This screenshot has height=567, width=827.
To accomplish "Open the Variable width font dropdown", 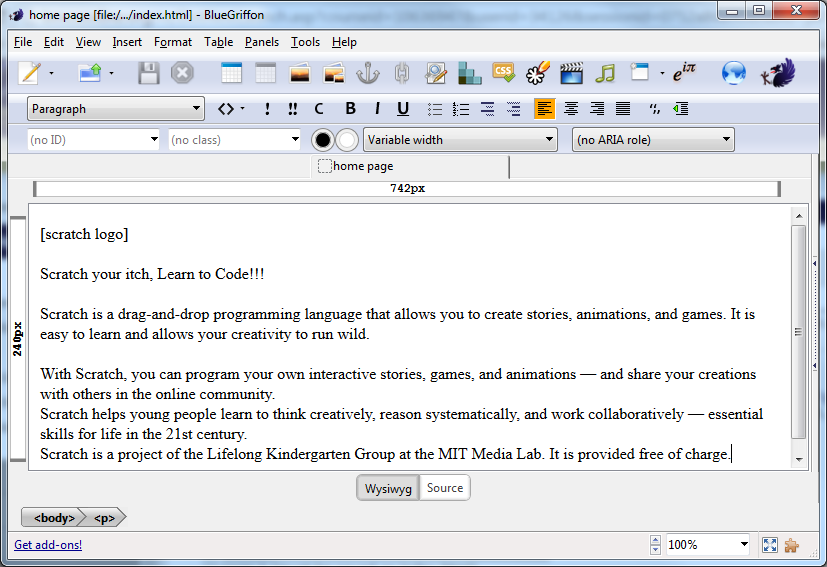I will (x=460, y=140).
